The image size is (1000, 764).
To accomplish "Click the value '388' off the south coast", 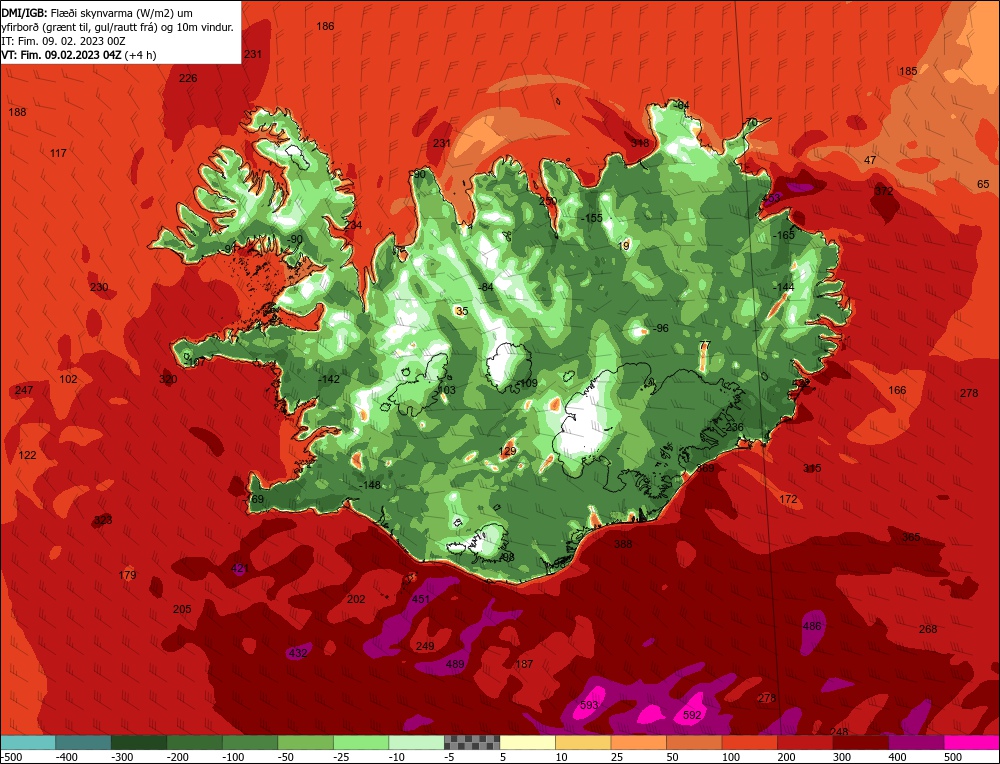I will coord(623,543).
